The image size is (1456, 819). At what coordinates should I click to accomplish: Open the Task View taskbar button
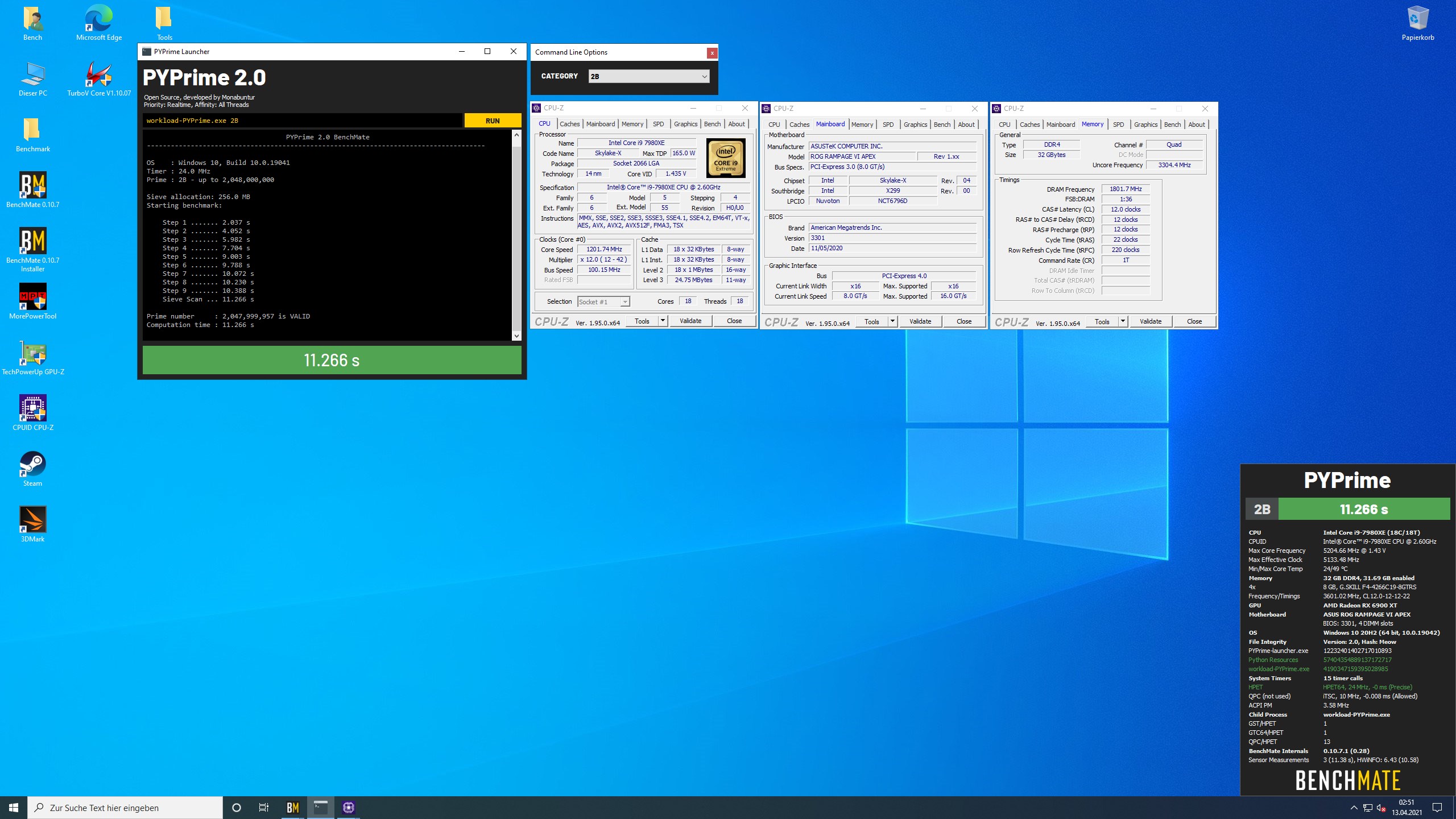pyautogui.click(x=264, y=808)
